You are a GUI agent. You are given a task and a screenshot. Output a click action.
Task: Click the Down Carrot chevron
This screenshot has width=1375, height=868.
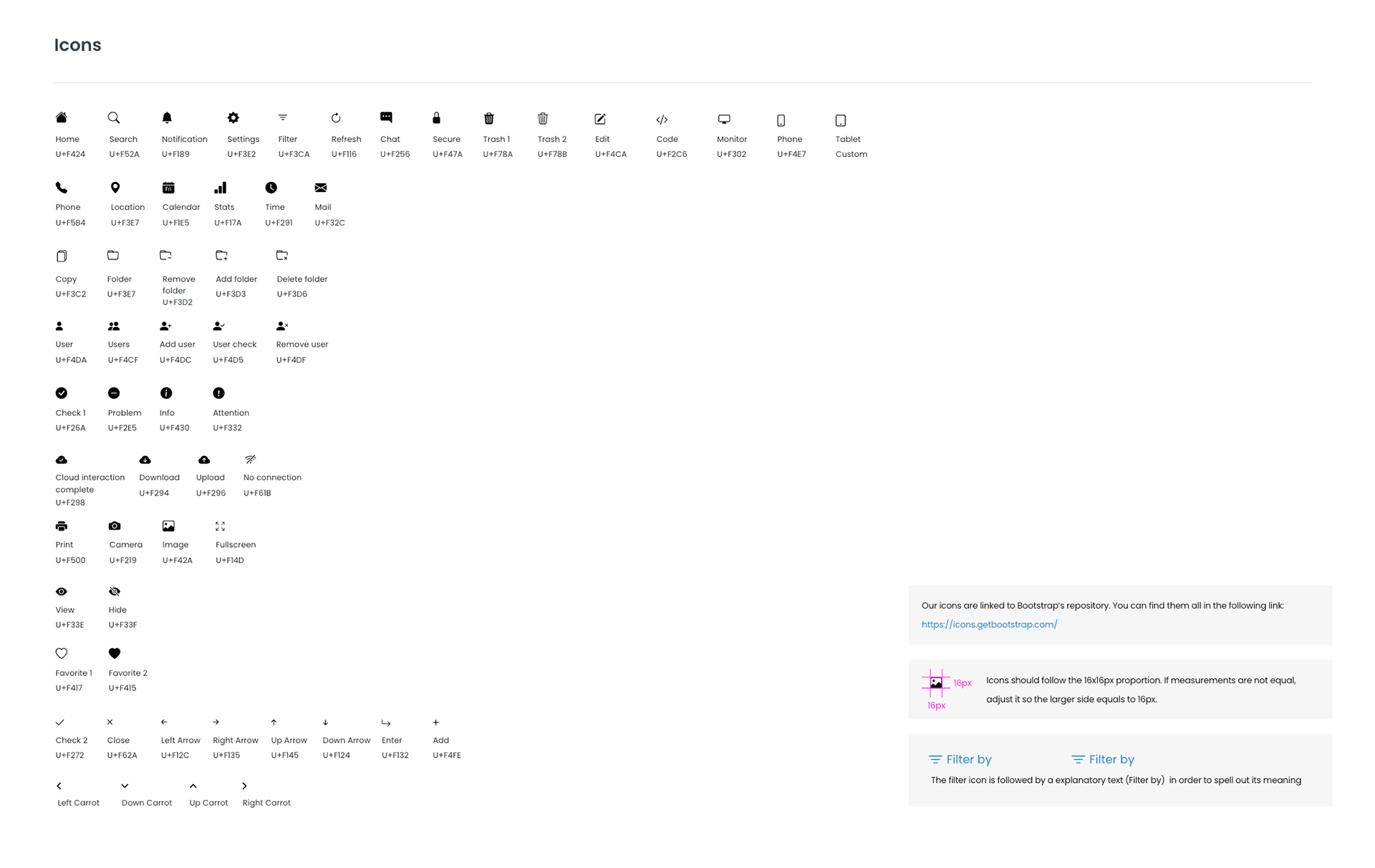pyautogui.click(x=125, y=786)
